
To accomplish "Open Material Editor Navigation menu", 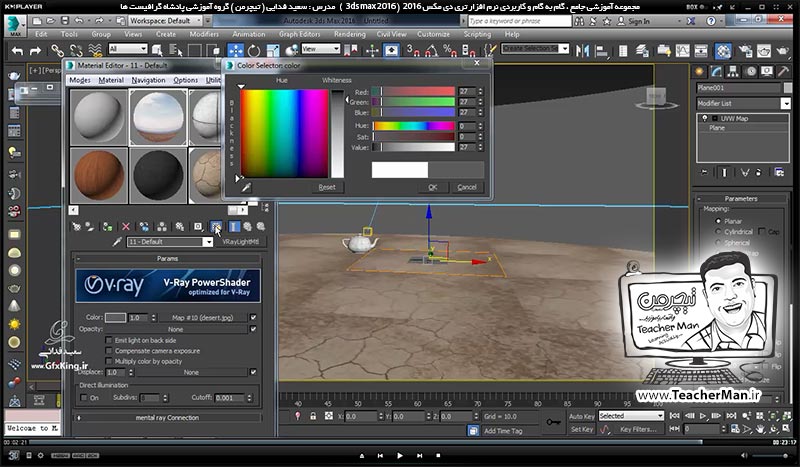I will pos(148,80).
